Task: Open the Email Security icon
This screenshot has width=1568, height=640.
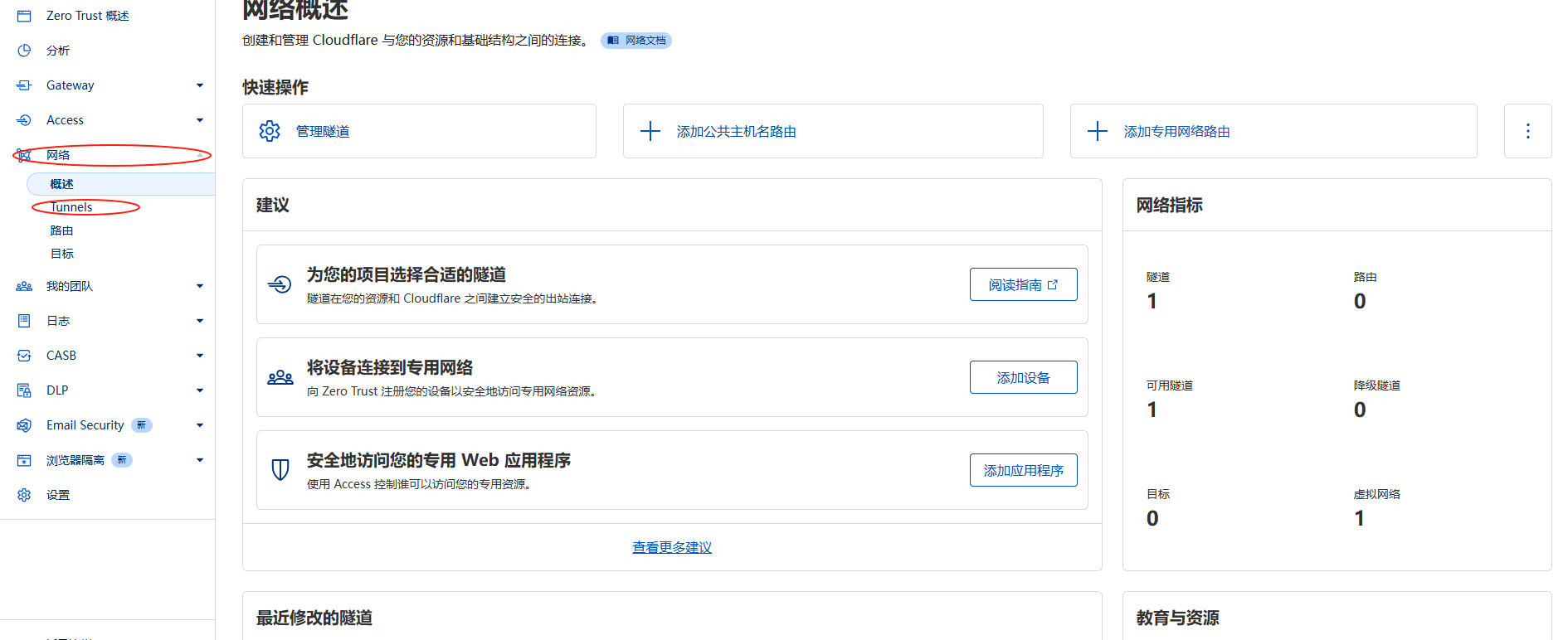Action: click(x=24, y=425)
